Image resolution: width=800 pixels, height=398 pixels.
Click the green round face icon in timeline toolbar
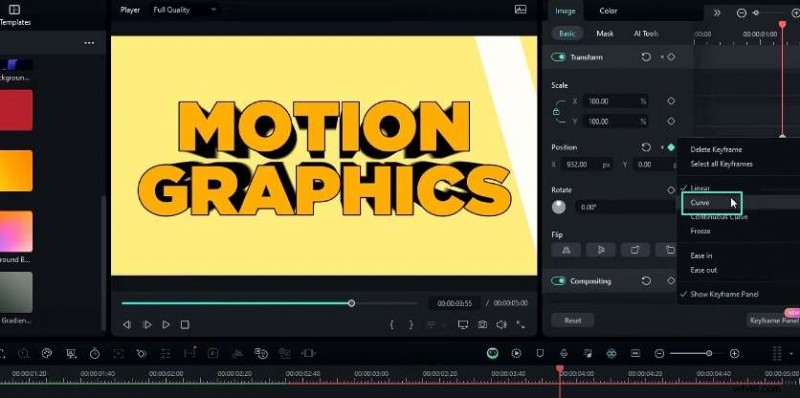[x=492, y=353]
